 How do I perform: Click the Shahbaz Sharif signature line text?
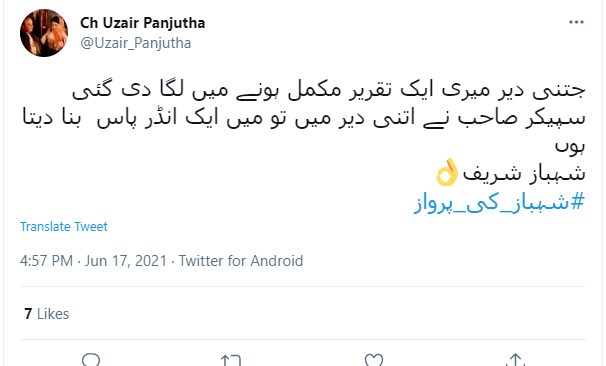pyautogui.click(x=524, y=174)
